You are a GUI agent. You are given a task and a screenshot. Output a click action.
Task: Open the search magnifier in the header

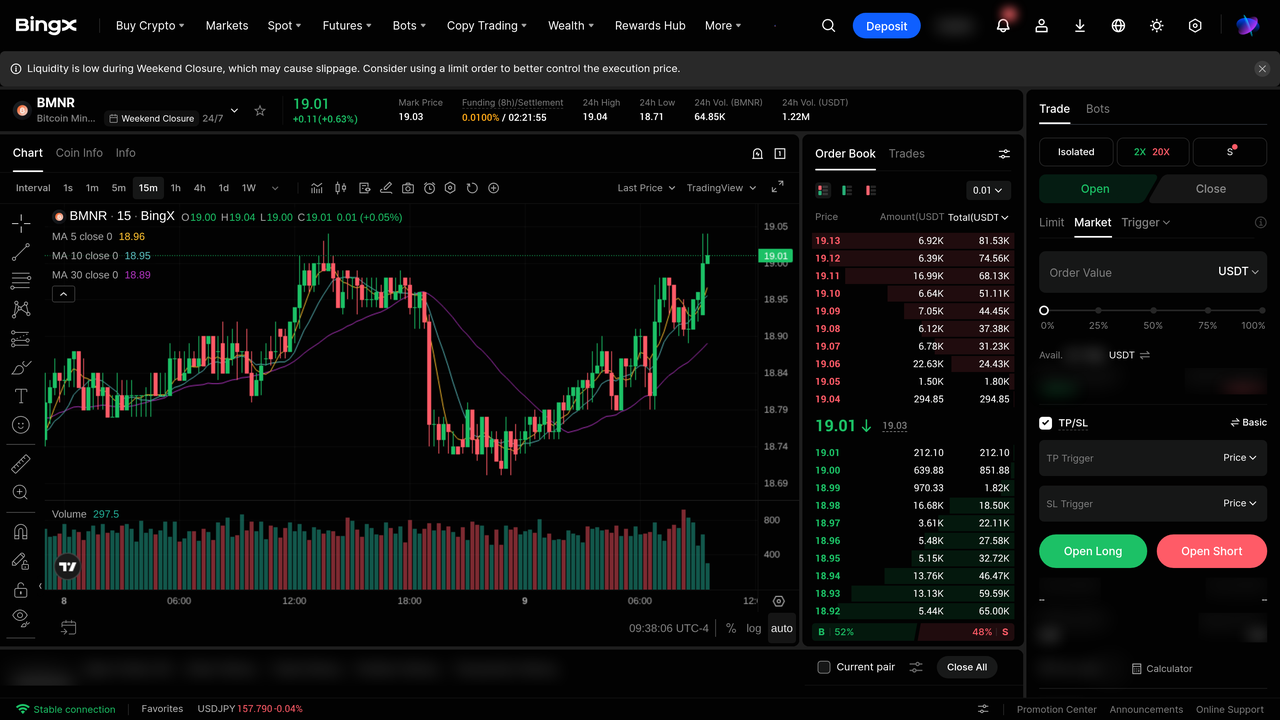pyautogui.click(x=828, y=26)
